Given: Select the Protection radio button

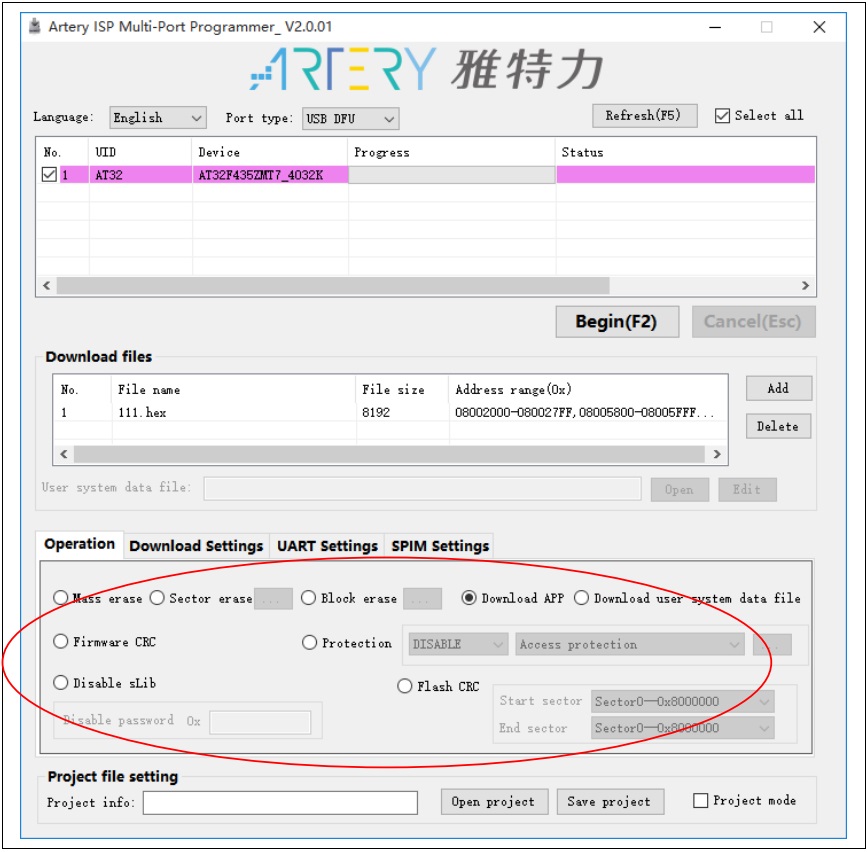Looking at the screenshot, I should [309, 643].
